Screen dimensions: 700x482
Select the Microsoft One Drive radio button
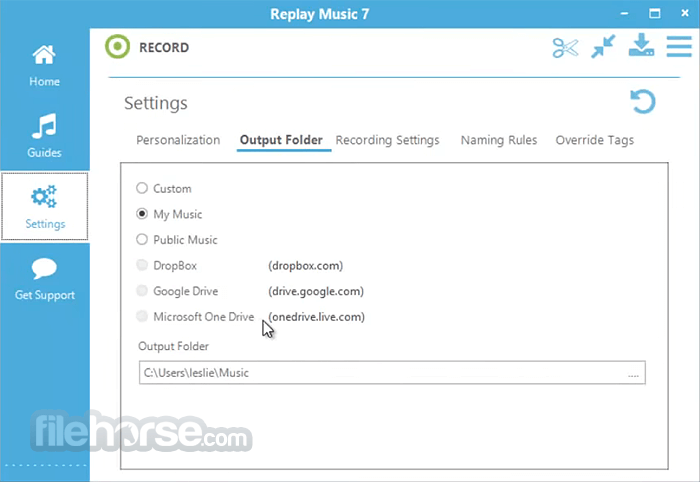pos(142,316)
